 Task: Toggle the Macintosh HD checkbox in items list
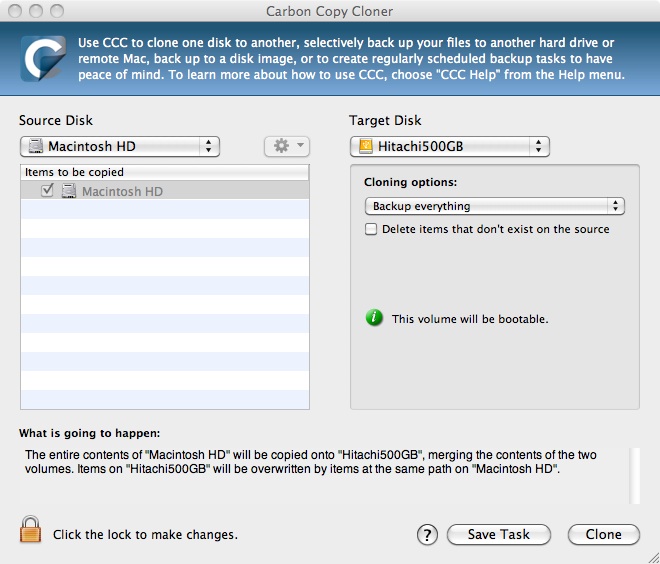point(47,191)
